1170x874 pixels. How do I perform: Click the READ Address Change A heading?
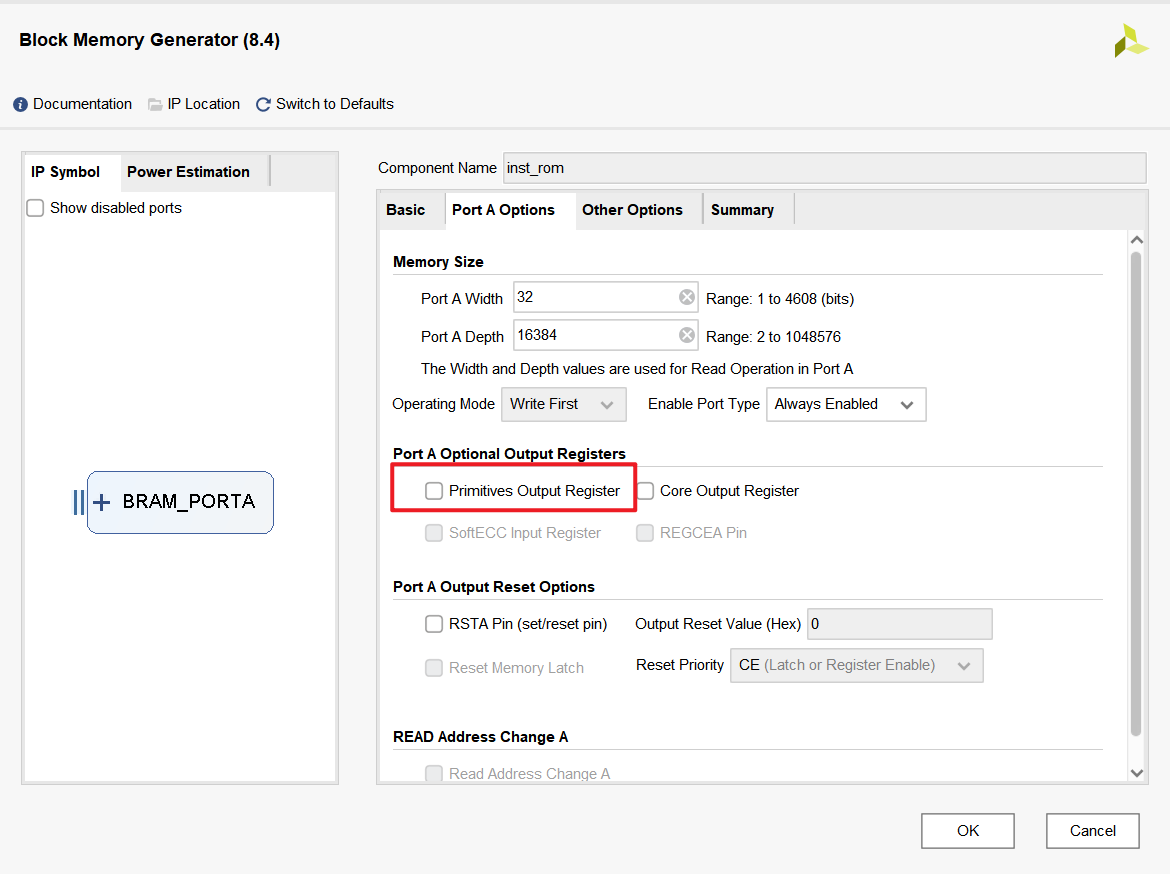(x=480, y=737)
